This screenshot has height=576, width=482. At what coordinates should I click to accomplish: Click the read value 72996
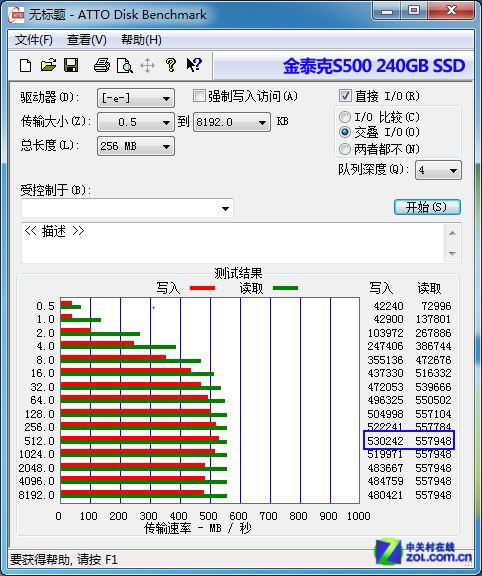tap(436, 306)
